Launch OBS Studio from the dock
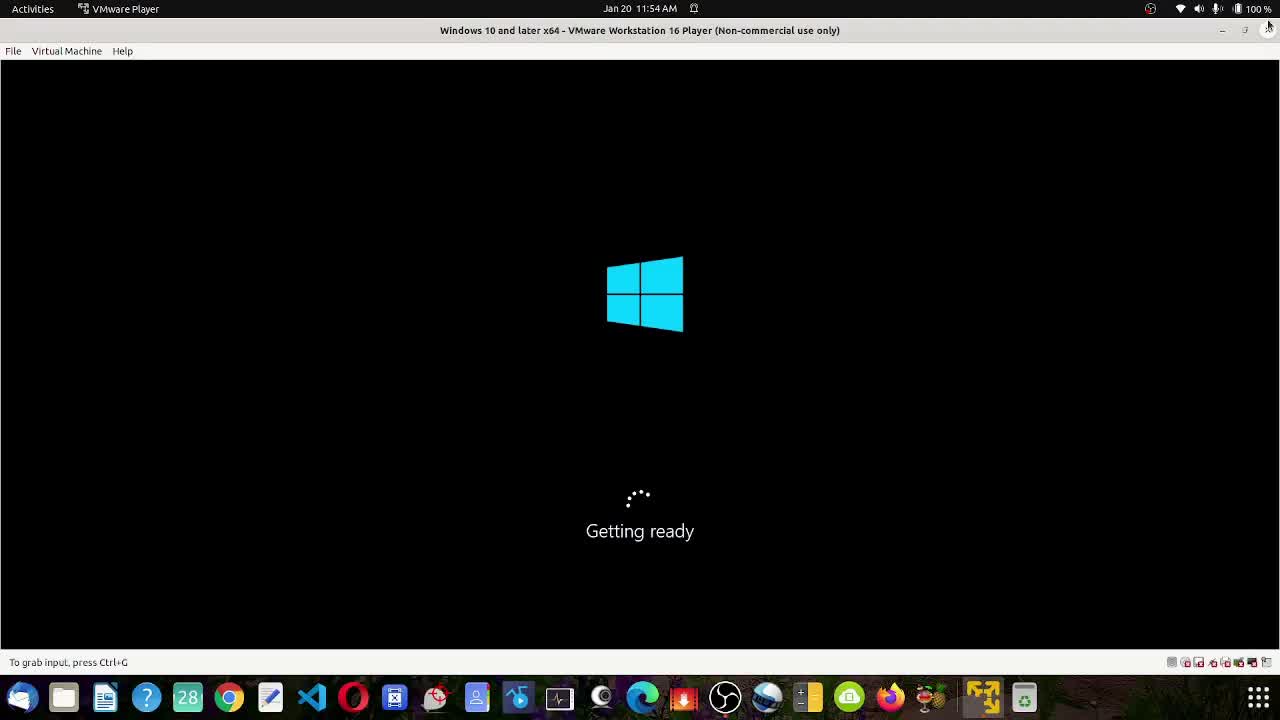1280x720 pixels. coord(725,697)
